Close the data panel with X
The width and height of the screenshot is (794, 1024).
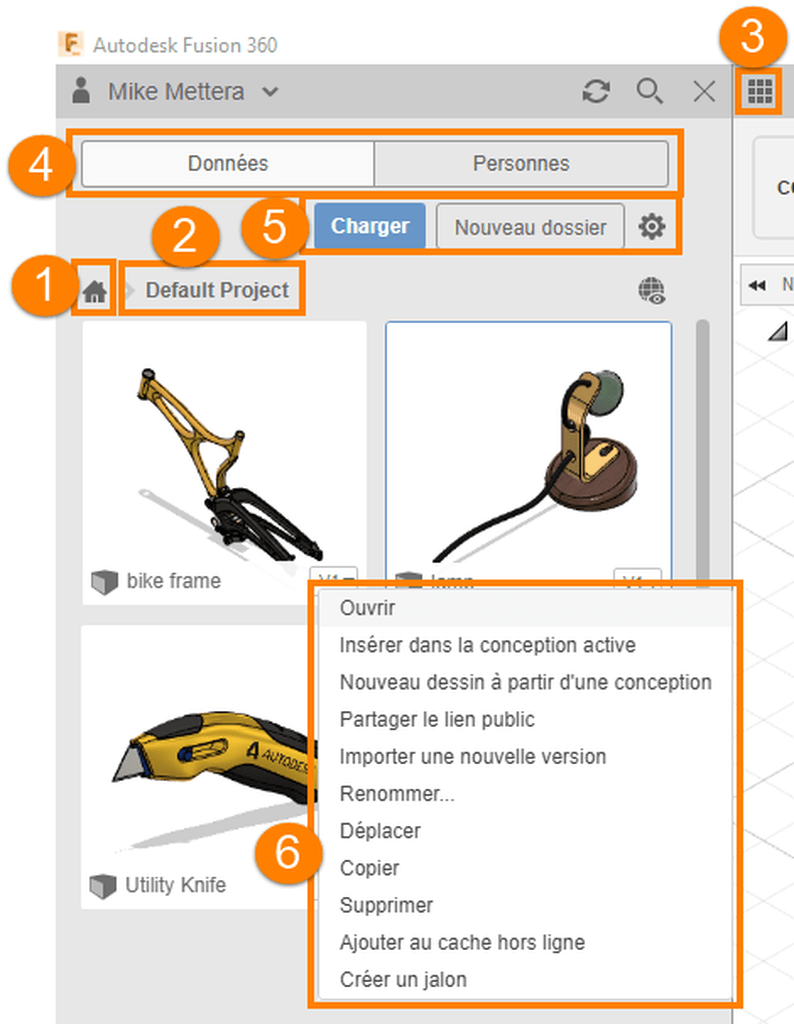pos(704,91)
